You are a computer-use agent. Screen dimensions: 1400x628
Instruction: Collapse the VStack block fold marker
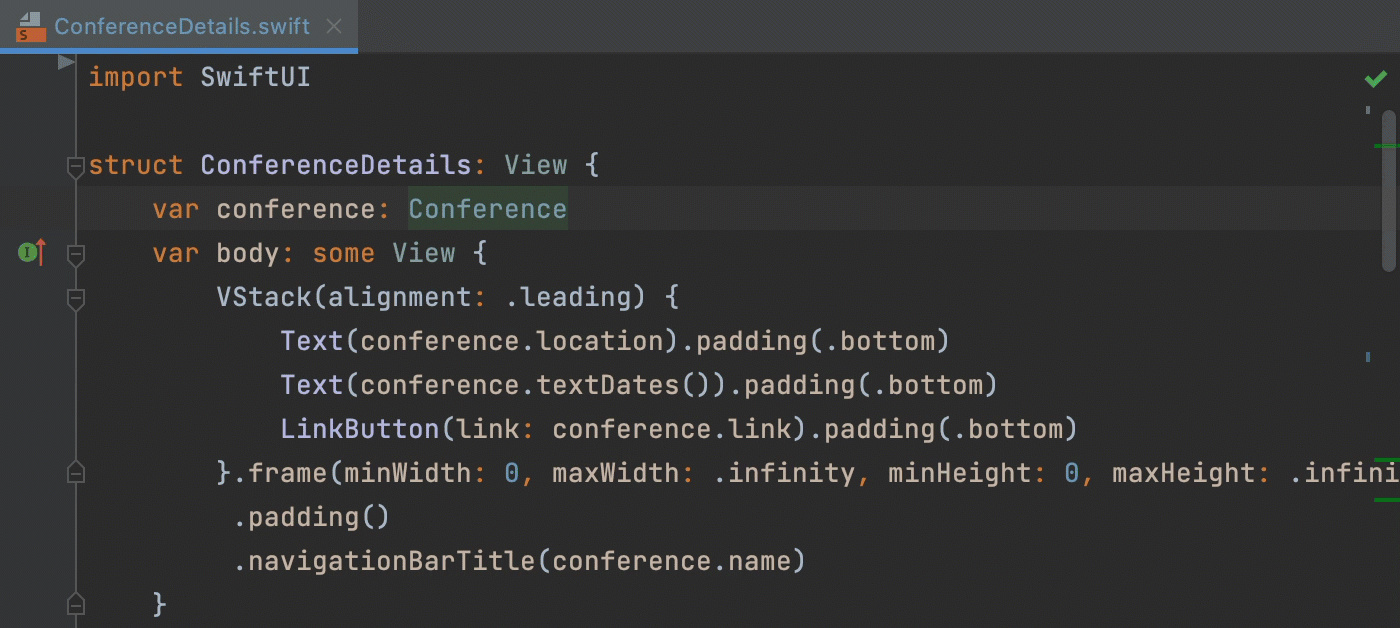pyautogui.click(x=75, y=297)
